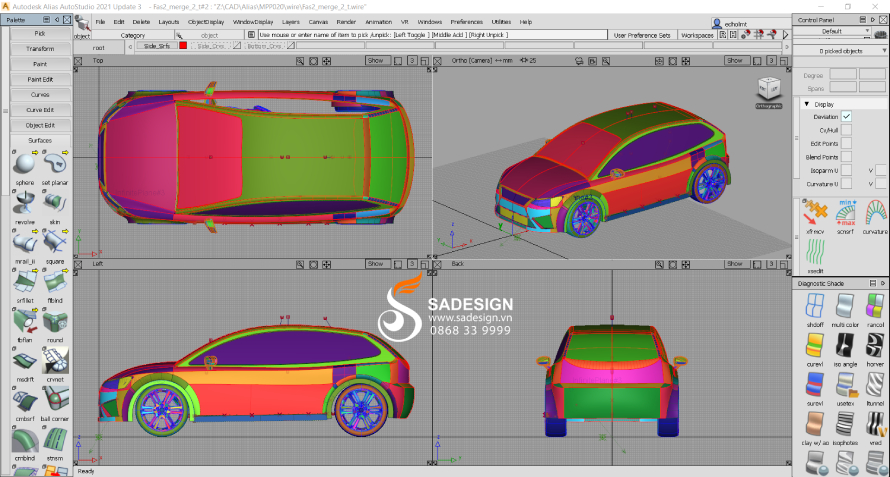Open the ObjectDisplay menu
890x477 pixels.
click(x=206, y=22)
